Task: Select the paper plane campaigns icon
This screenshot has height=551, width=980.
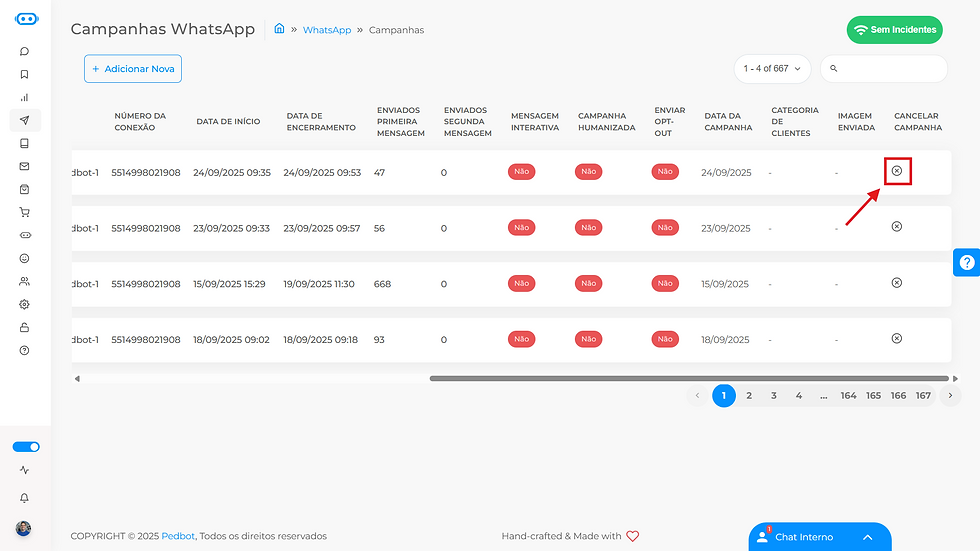Action: 24,120
